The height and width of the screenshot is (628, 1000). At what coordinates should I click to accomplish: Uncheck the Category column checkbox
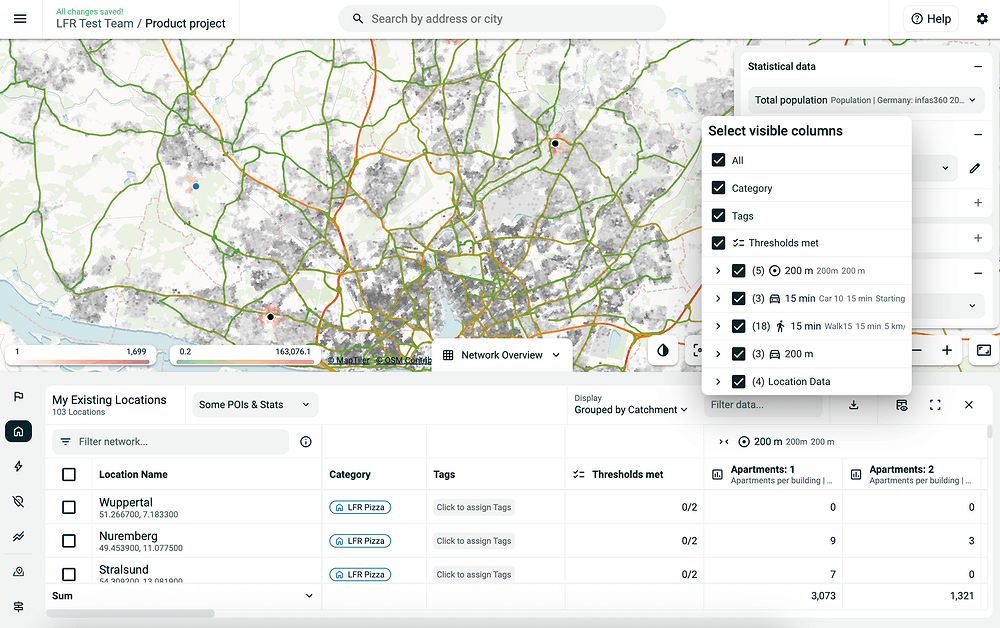coord(719,188)
